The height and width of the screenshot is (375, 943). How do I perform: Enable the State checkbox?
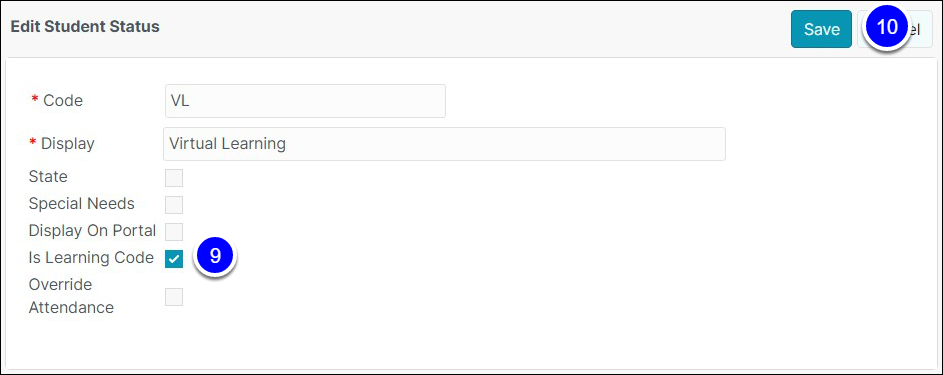point(174,178)
